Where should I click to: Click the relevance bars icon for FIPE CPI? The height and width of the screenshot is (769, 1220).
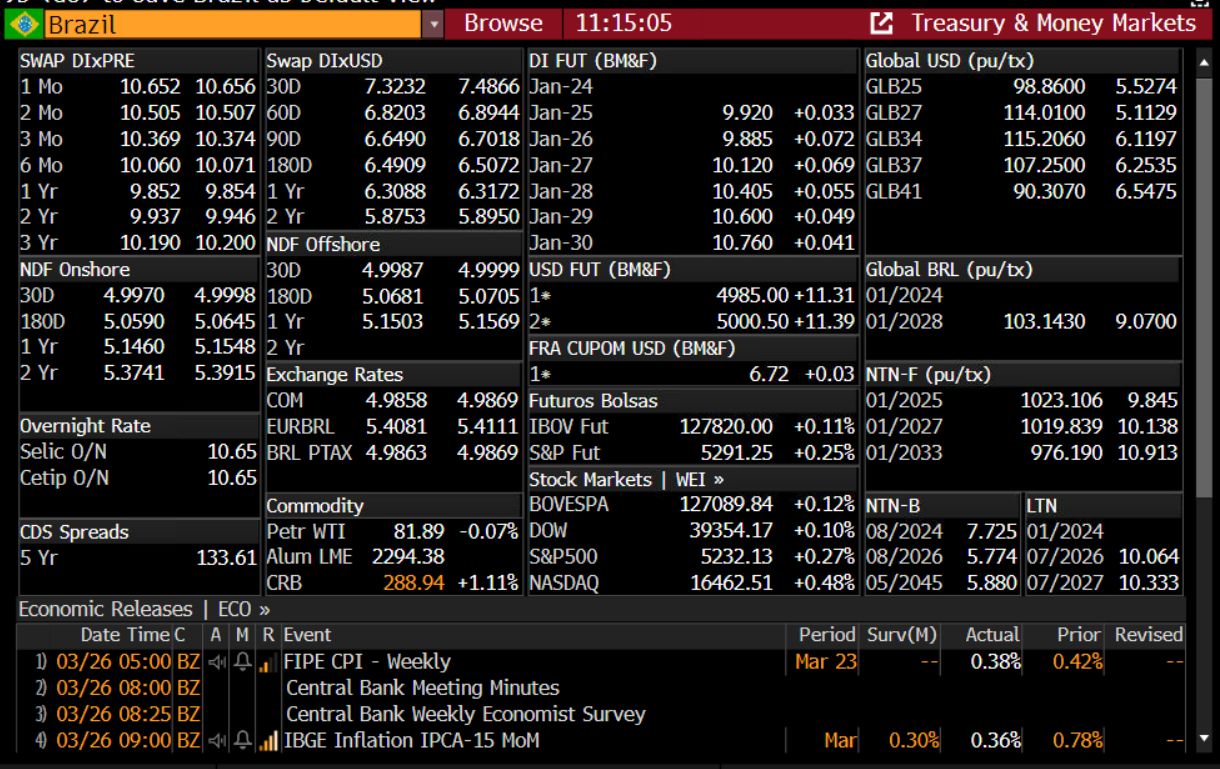(x=268, y=662)
